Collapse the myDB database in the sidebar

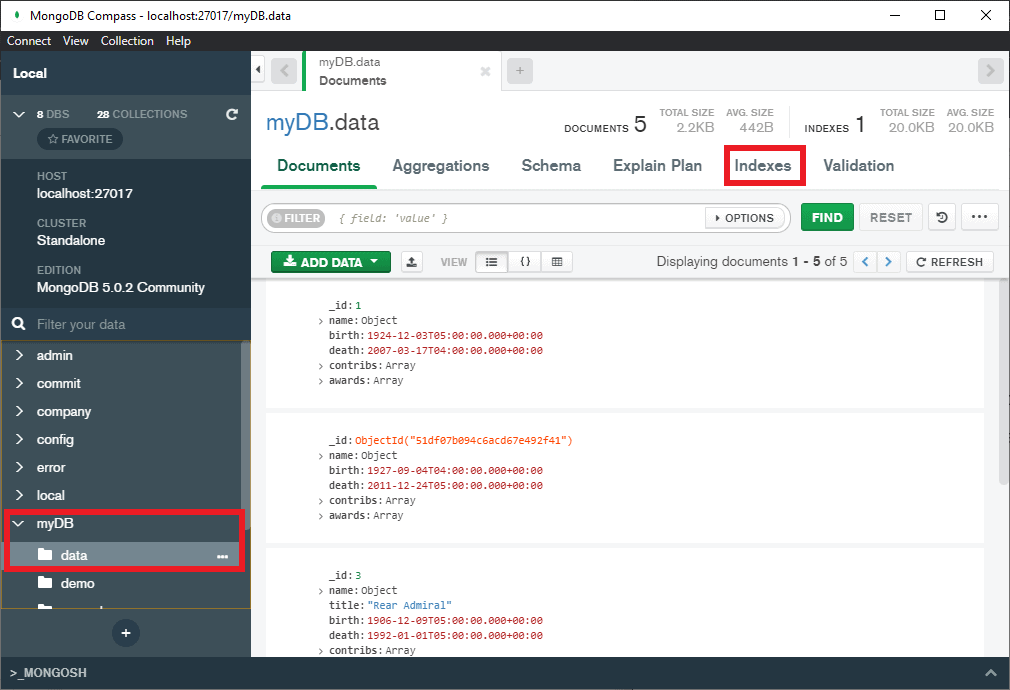tap(20, 523)
